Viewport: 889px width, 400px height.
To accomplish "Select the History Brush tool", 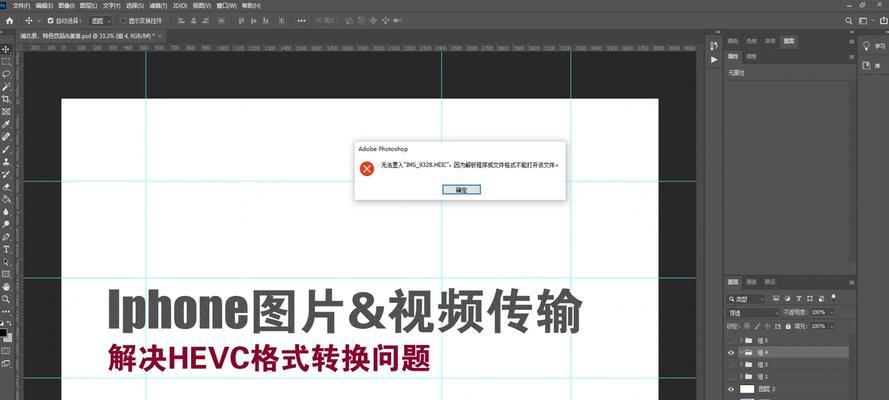I will [x=6, y=174].
